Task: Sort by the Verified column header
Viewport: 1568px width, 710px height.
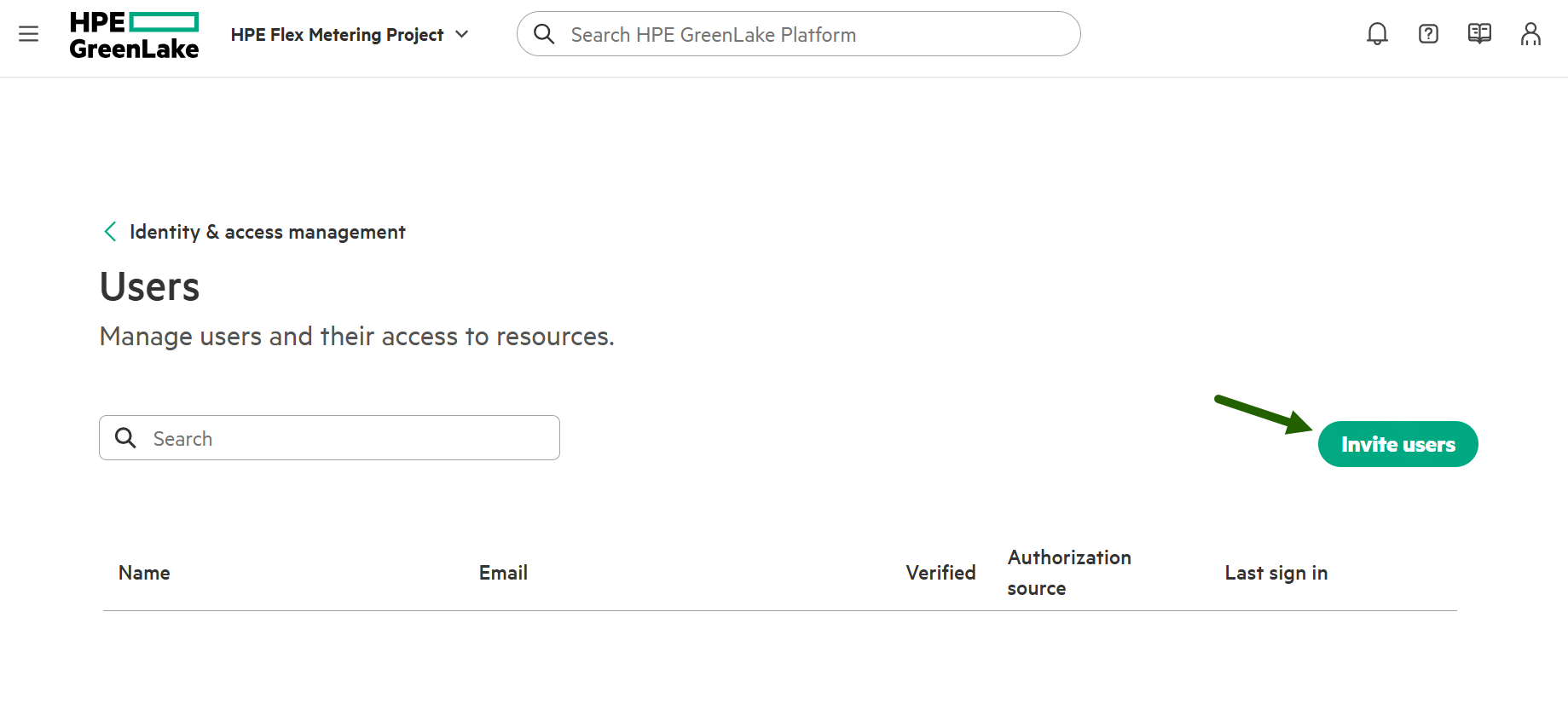Action: click(x=940, y=573)
